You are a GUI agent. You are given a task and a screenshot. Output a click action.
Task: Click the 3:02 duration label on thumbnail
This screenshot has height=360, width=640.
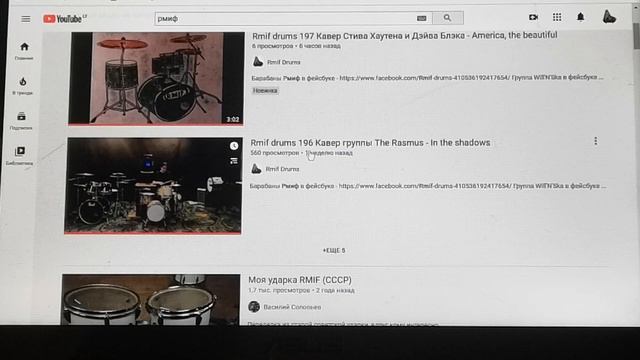click(233, 120)
